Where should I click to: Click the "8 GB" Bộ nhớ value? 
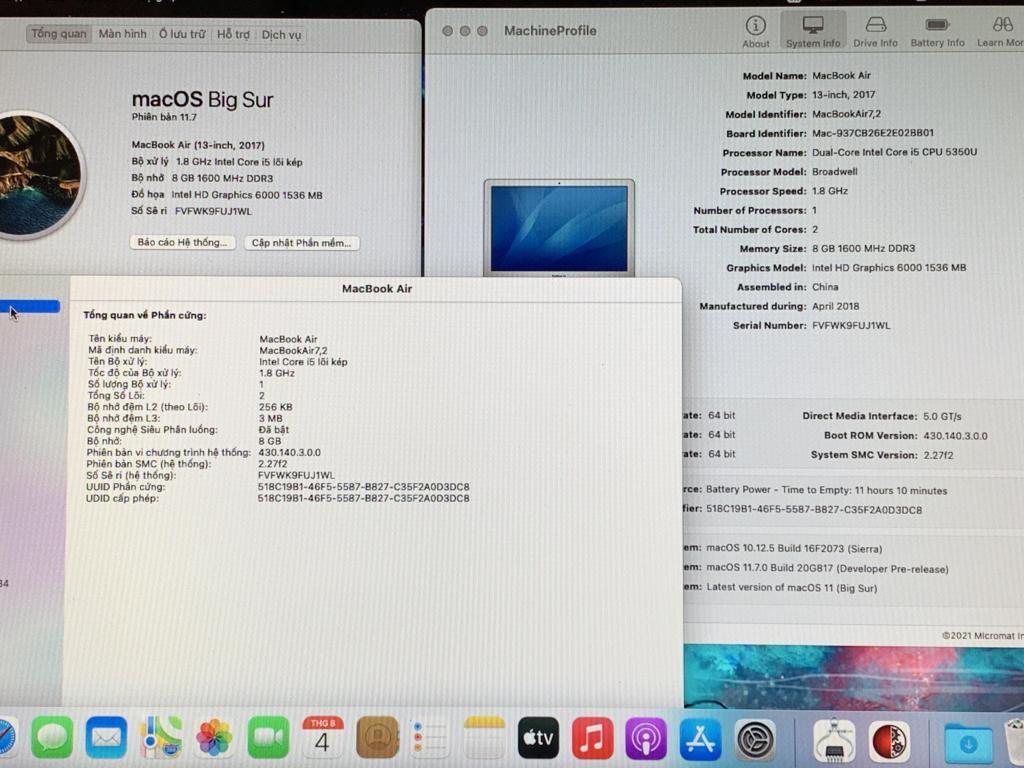click(270, 441)
